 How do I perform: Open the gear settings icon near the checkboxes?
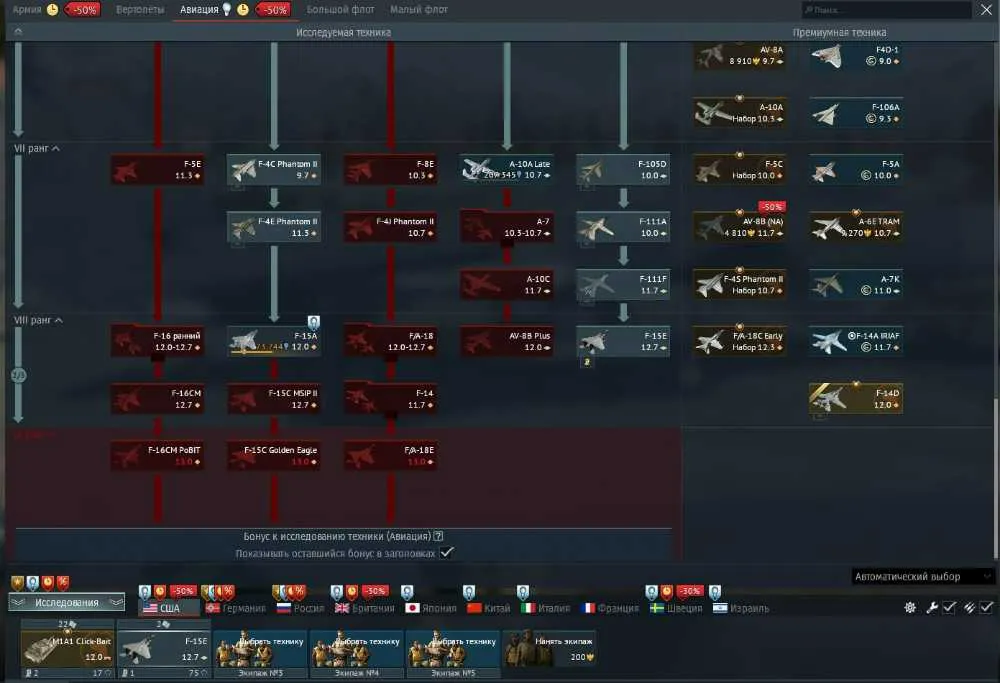click(910, 608)
